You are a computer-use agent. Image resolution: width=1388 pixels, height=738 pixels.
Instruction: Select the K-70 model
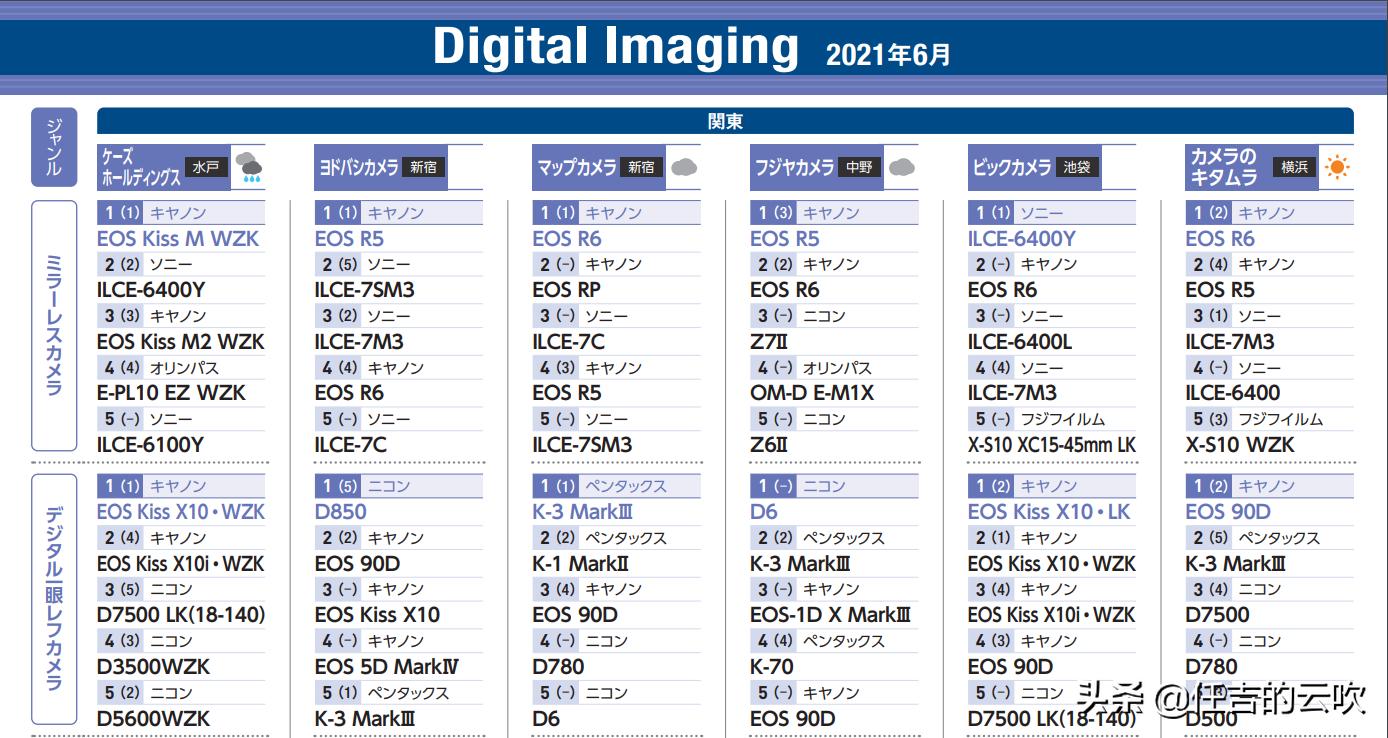pos(772,667)
